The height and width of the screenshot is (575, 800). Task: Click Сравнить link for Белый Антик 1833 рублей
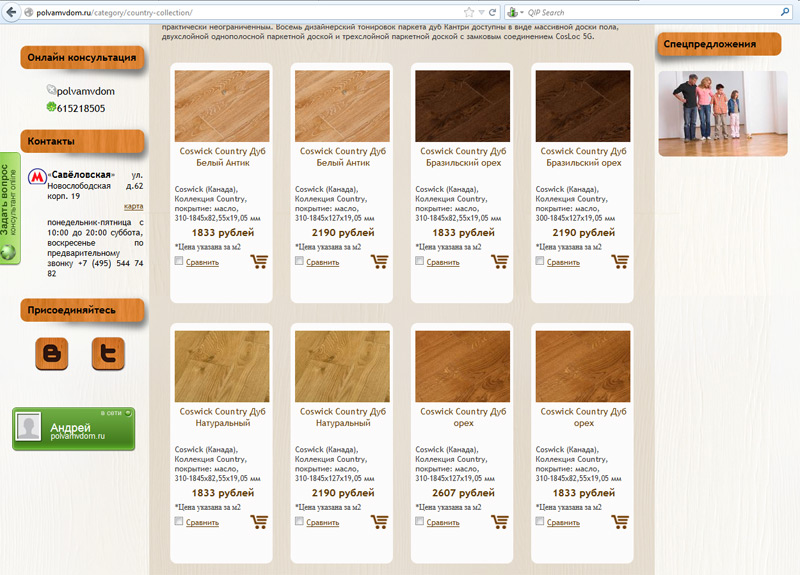[203, 262]
